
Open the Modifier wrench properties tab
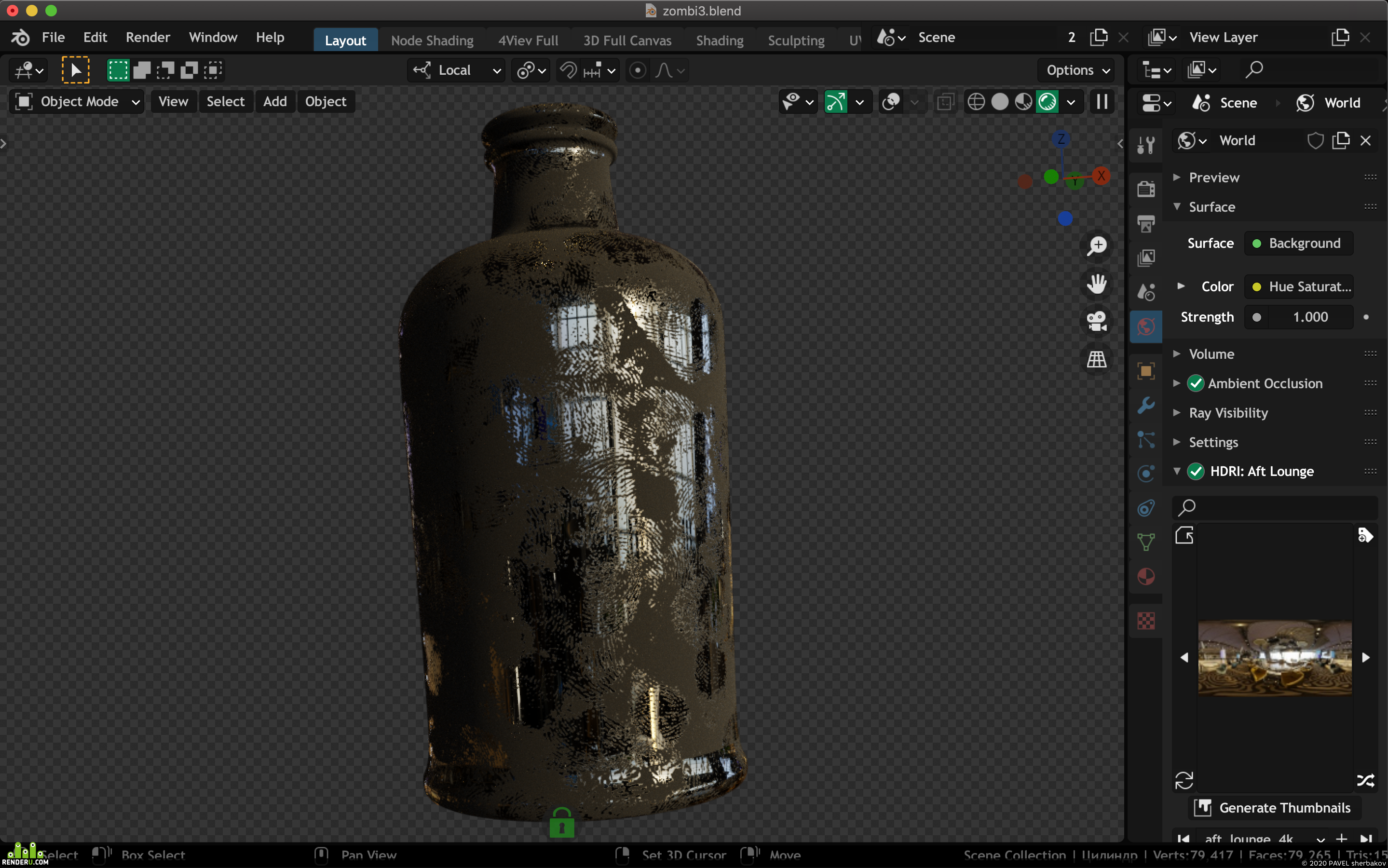[1146, 405]
